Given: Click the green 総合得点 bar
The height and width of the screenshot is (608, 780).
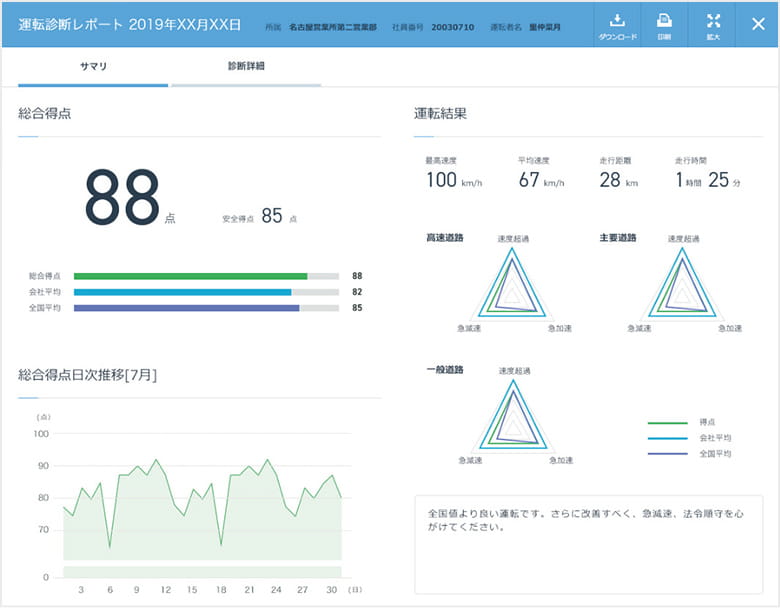Looking at the screenshot, I should pyautogui.click(x=191, y=276).
